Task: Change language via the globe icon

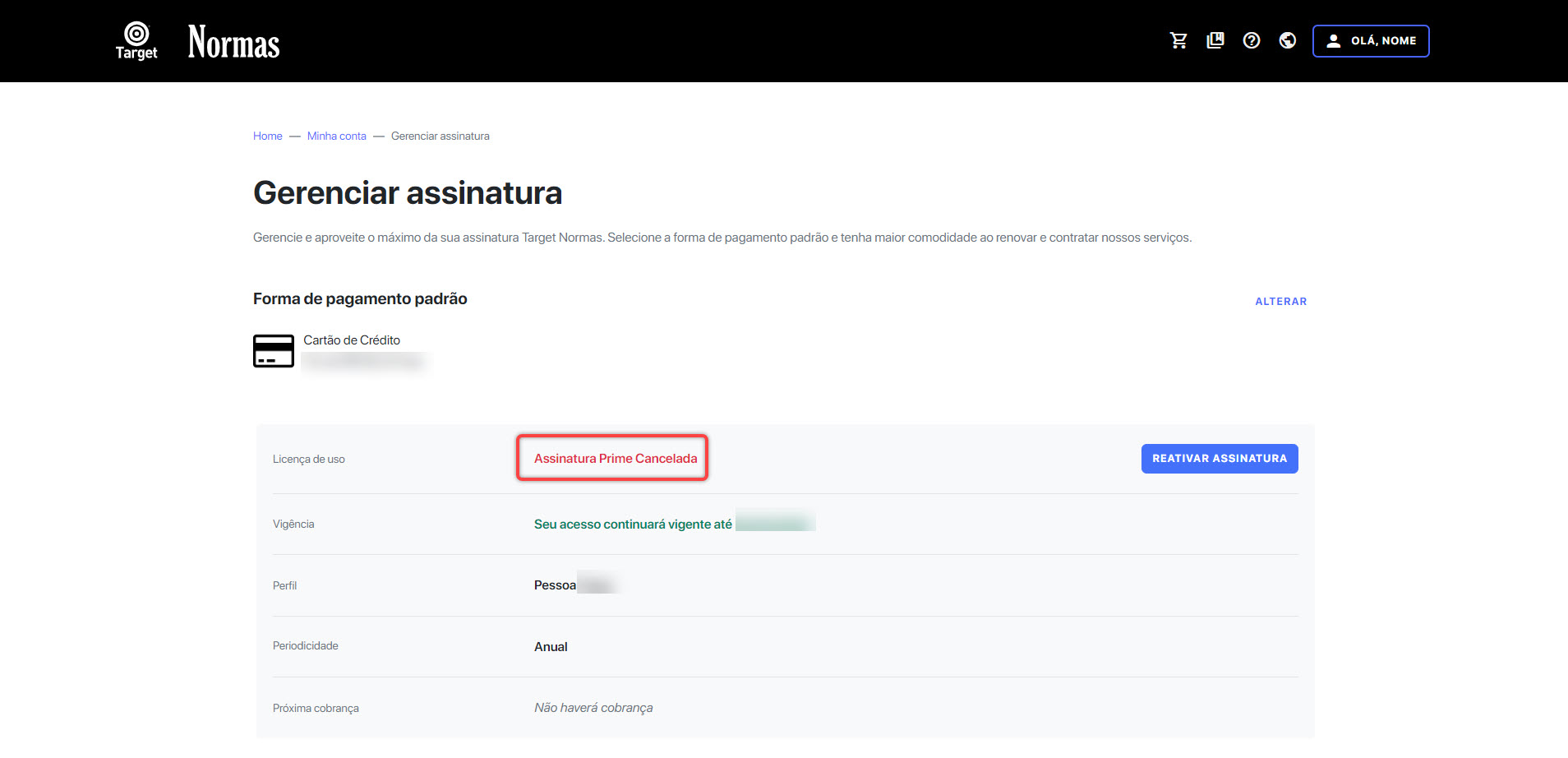Action: (1287, 40)
